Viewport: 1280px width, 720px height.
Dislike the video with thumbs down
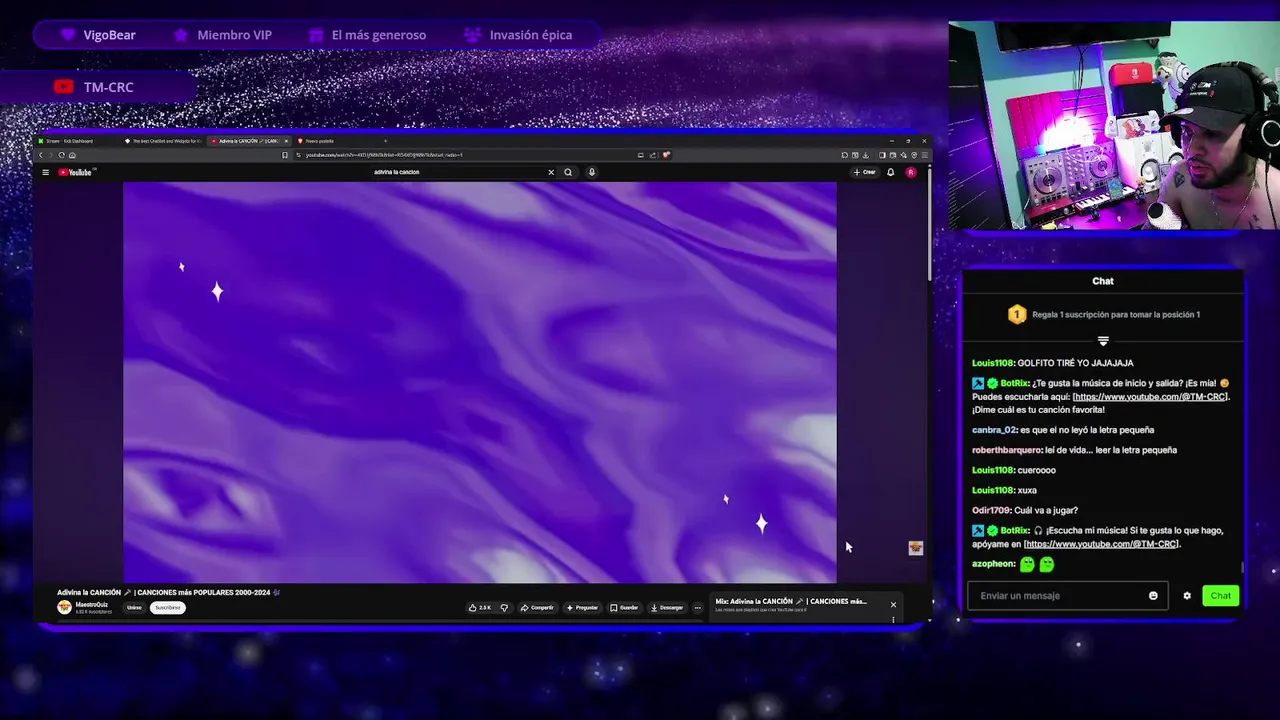pos(504,607)
